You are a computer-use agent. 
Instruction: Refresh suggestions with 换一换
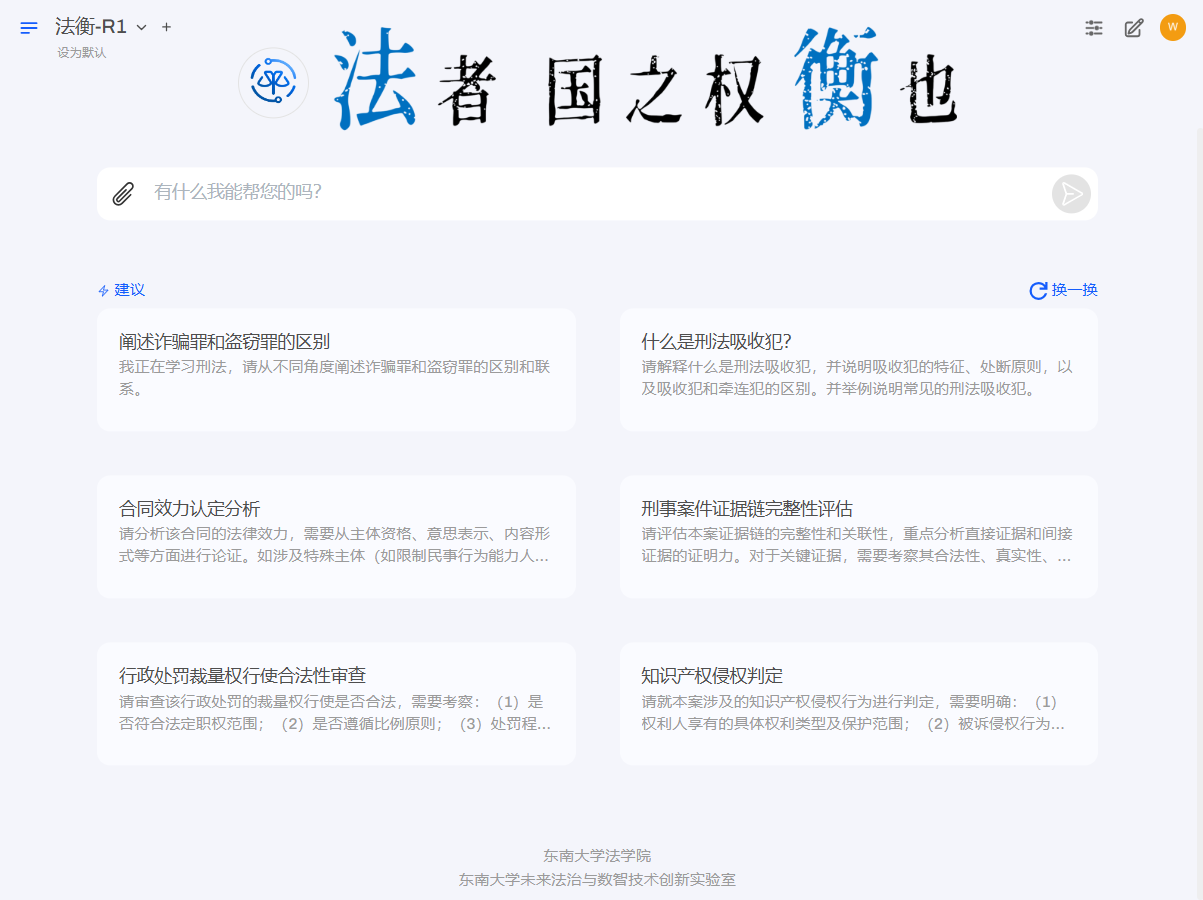click(x=1064, y=290)
